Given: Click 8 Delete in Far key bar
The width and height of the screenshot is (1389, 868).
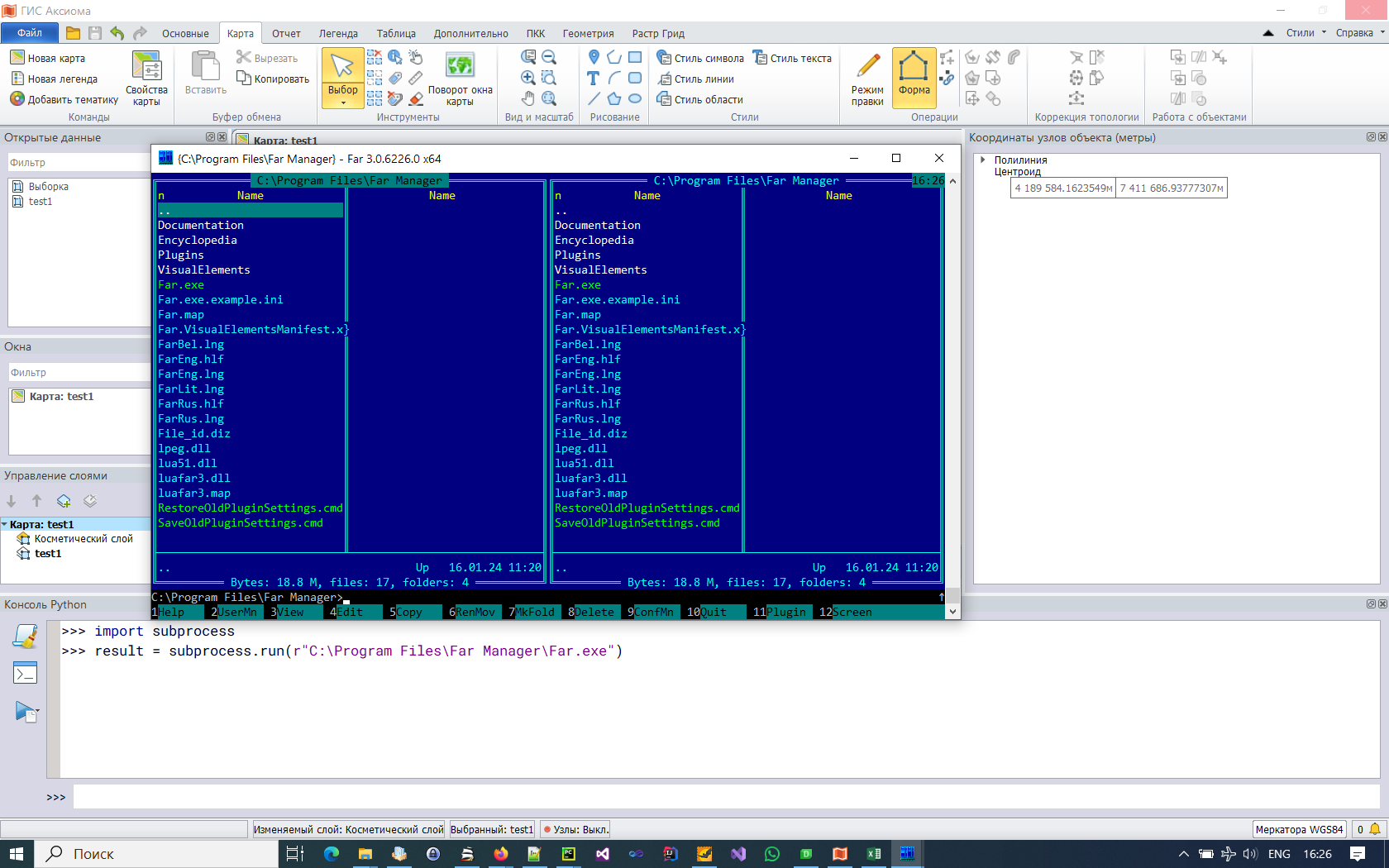Looking at the screenshot, I should coord(591,613).
